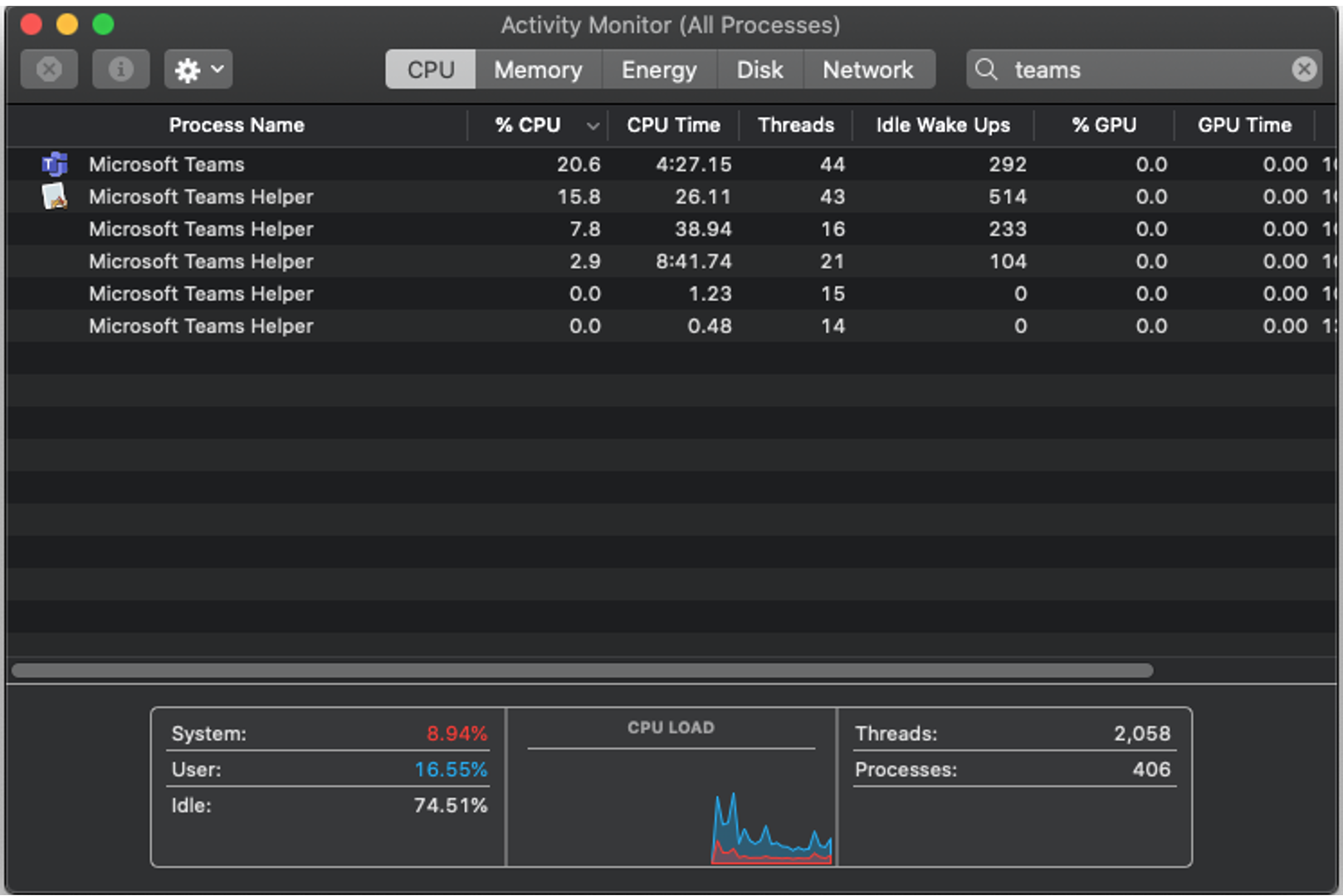1343x896 pixels.
Task: Sort by Threads column header
Action: pyautogui.click(x=795, y=125)
